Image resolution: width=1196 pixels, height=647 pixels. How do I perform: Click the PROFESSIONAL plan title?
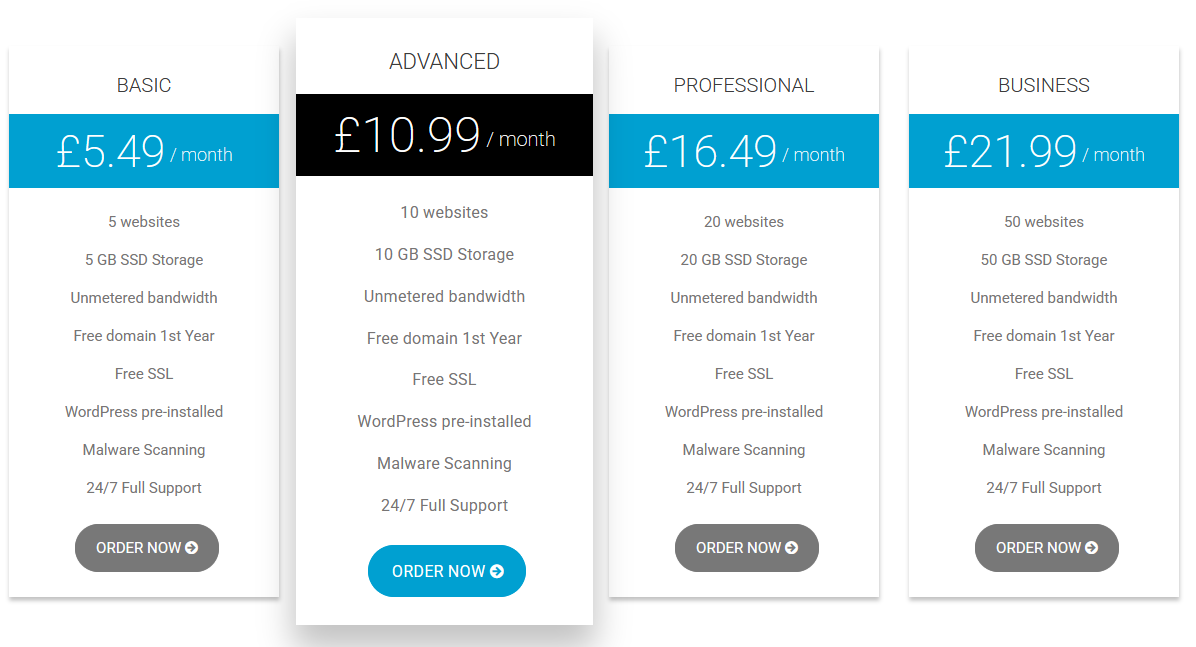click(744, 85)
